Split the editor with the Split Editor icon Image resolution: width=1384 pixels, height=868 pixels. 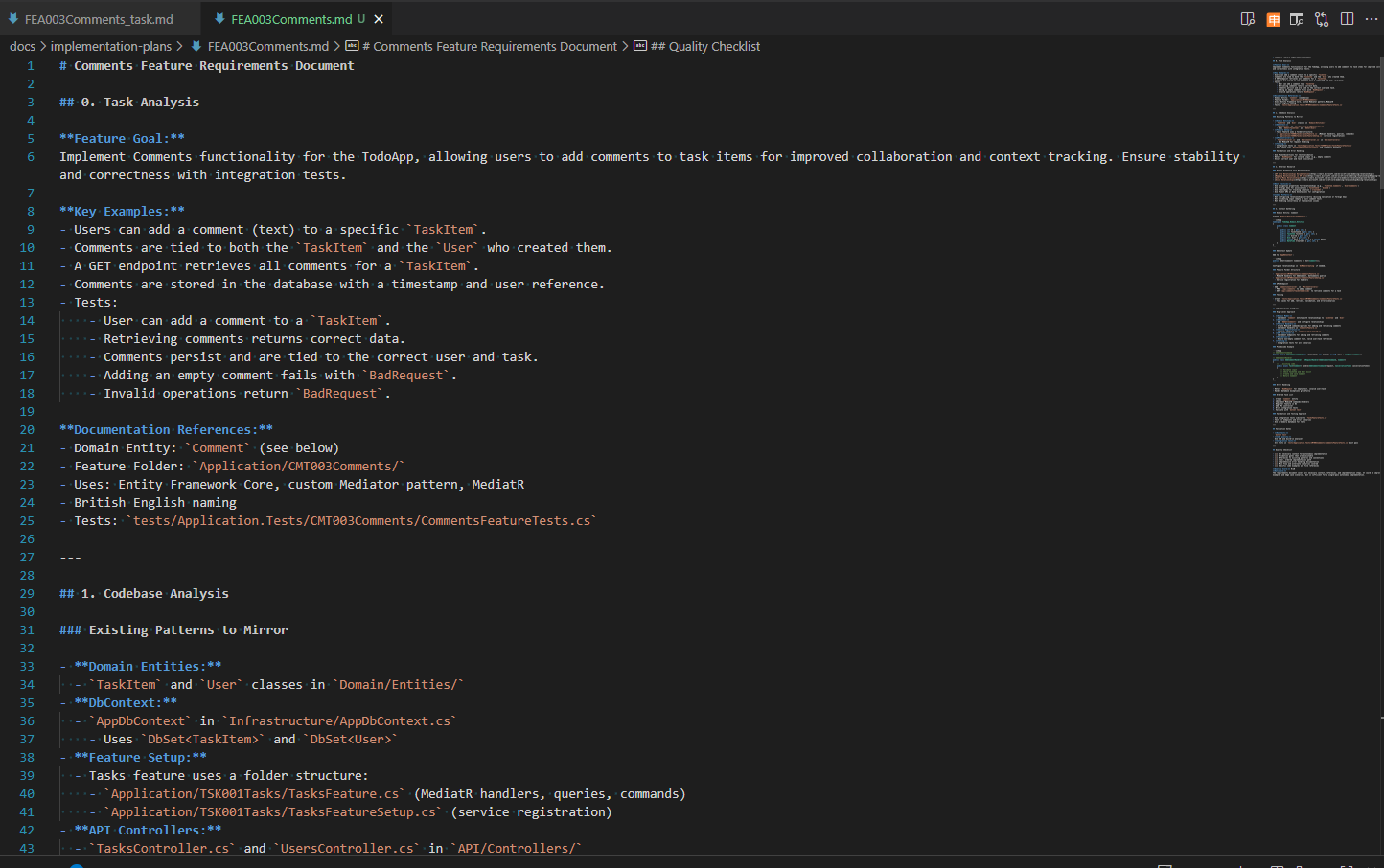pos(1347,18)
